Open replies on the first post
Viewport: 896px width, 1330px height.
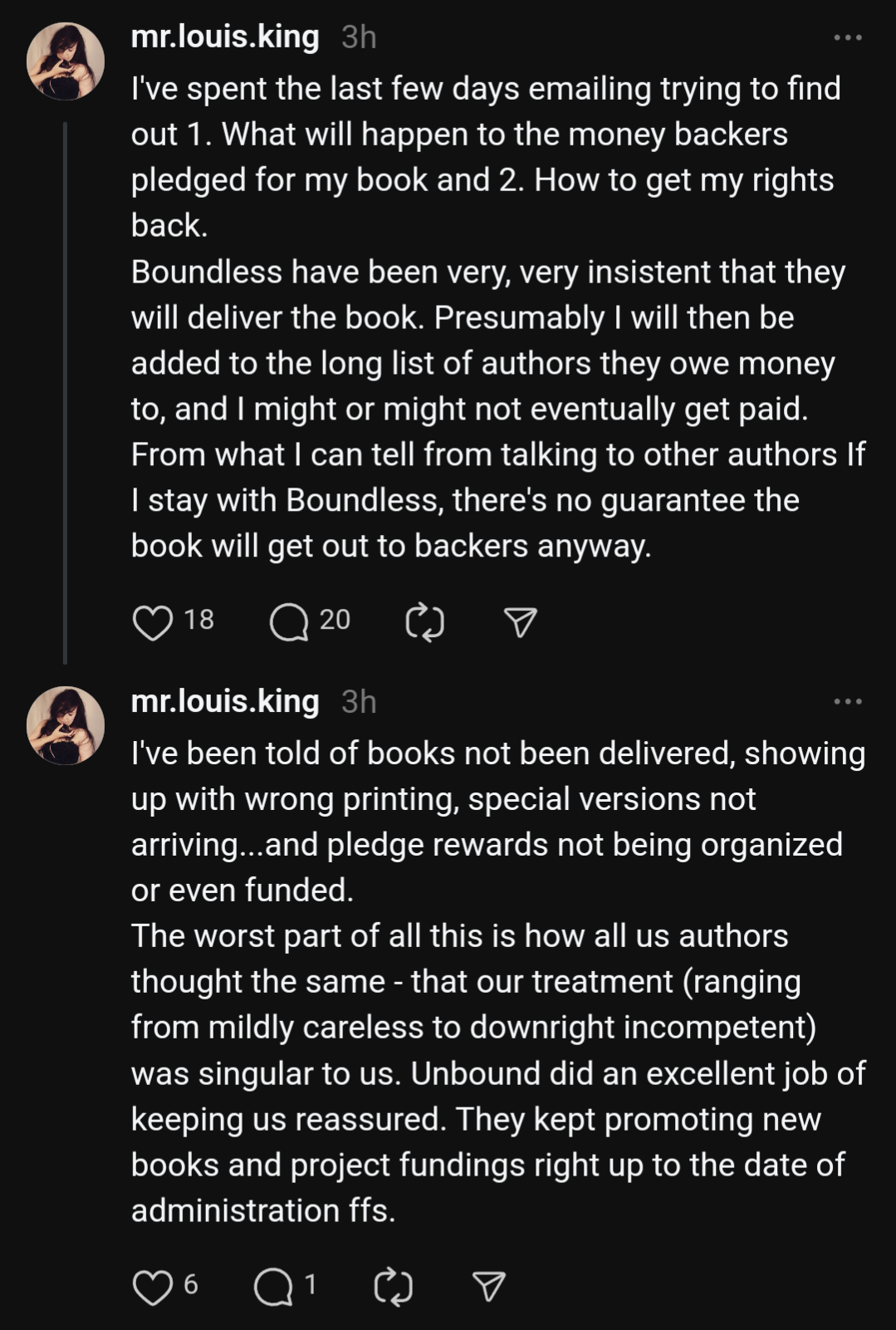(x=289, y=622)
